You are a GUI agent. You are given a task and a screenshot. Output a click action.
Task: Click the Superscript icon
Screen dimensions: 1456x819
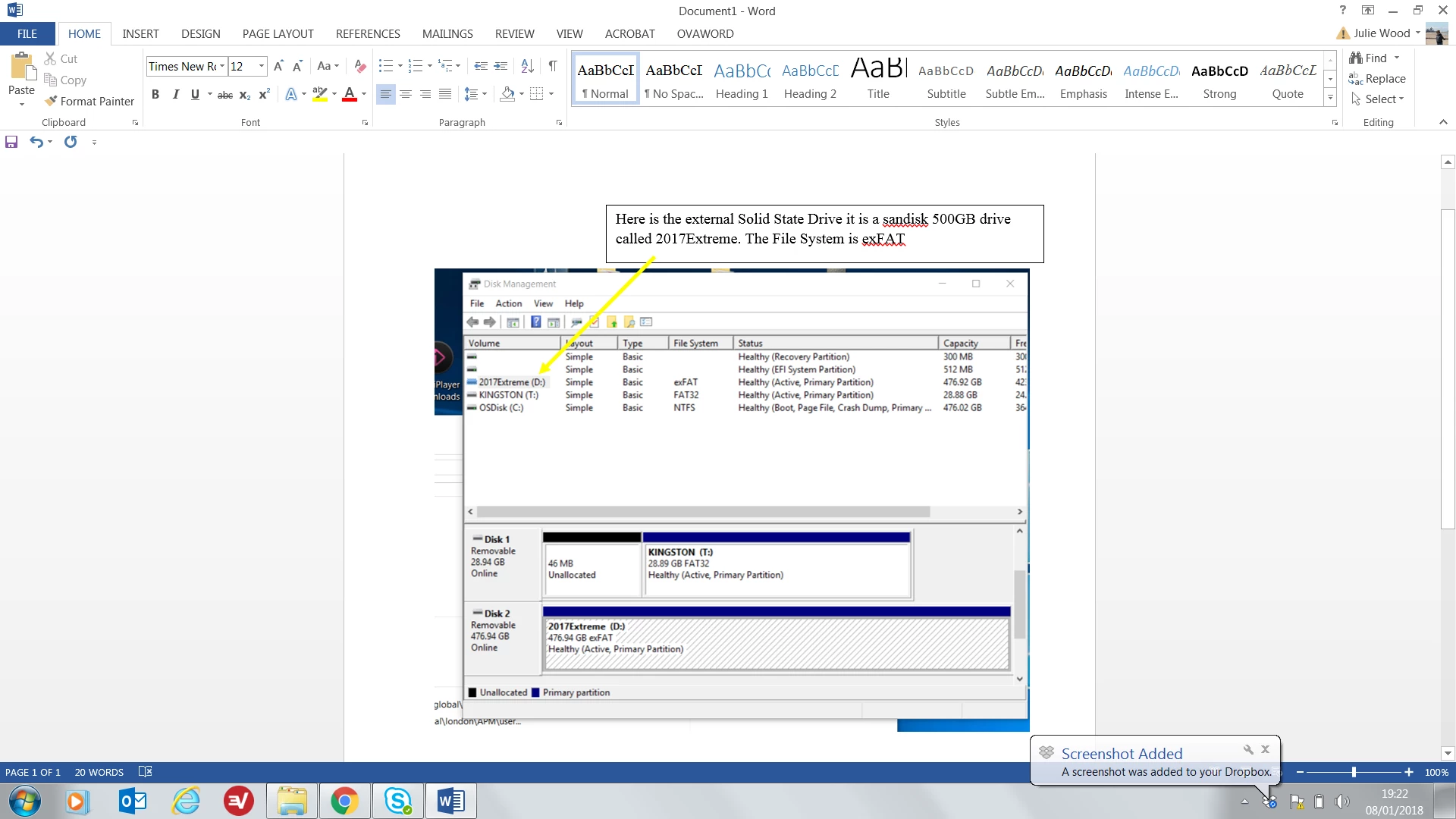tap(264, 95)
